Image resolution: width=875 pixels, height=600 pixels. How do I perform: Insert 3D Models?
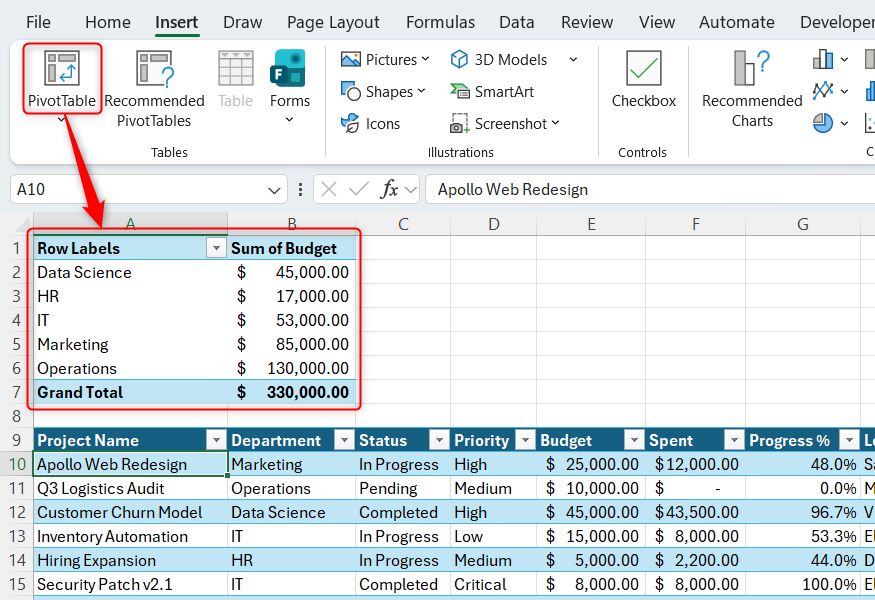(x=499, y=59)
